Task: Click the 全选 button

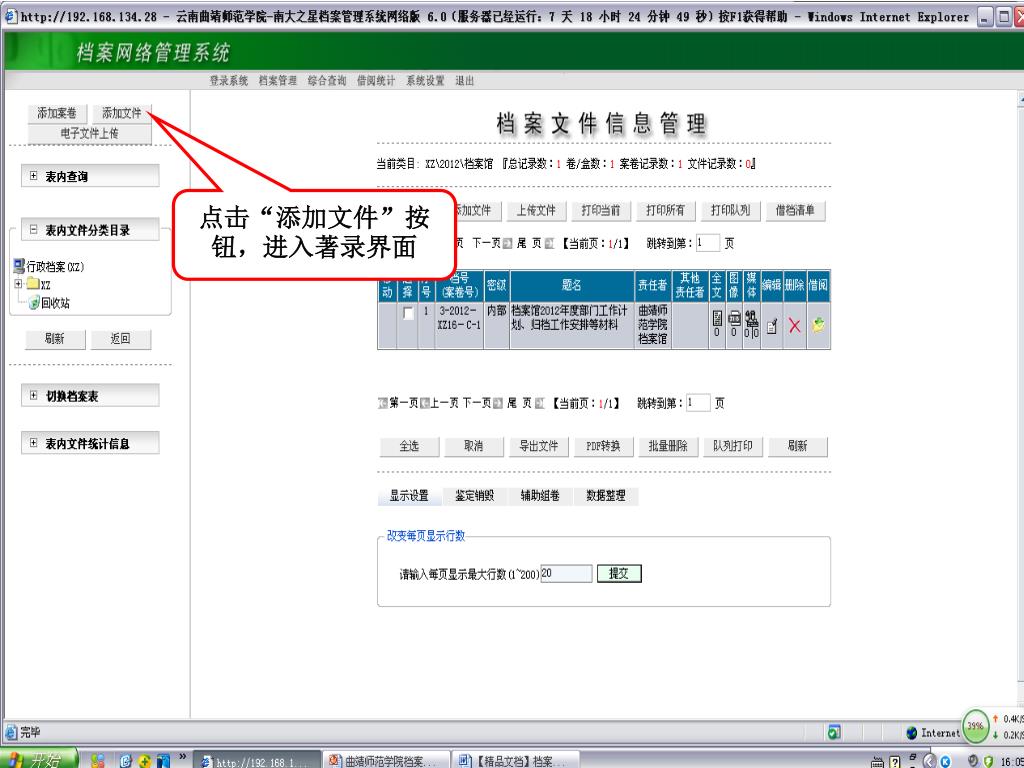Action: coord(409,446)
